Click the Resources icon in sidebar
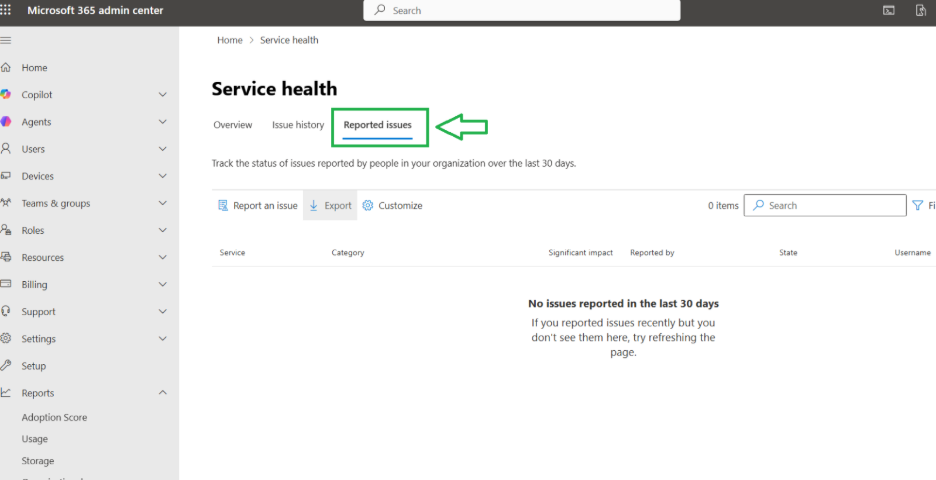The height and width of the screenshot is (480, 936). [x=5, y=257]
